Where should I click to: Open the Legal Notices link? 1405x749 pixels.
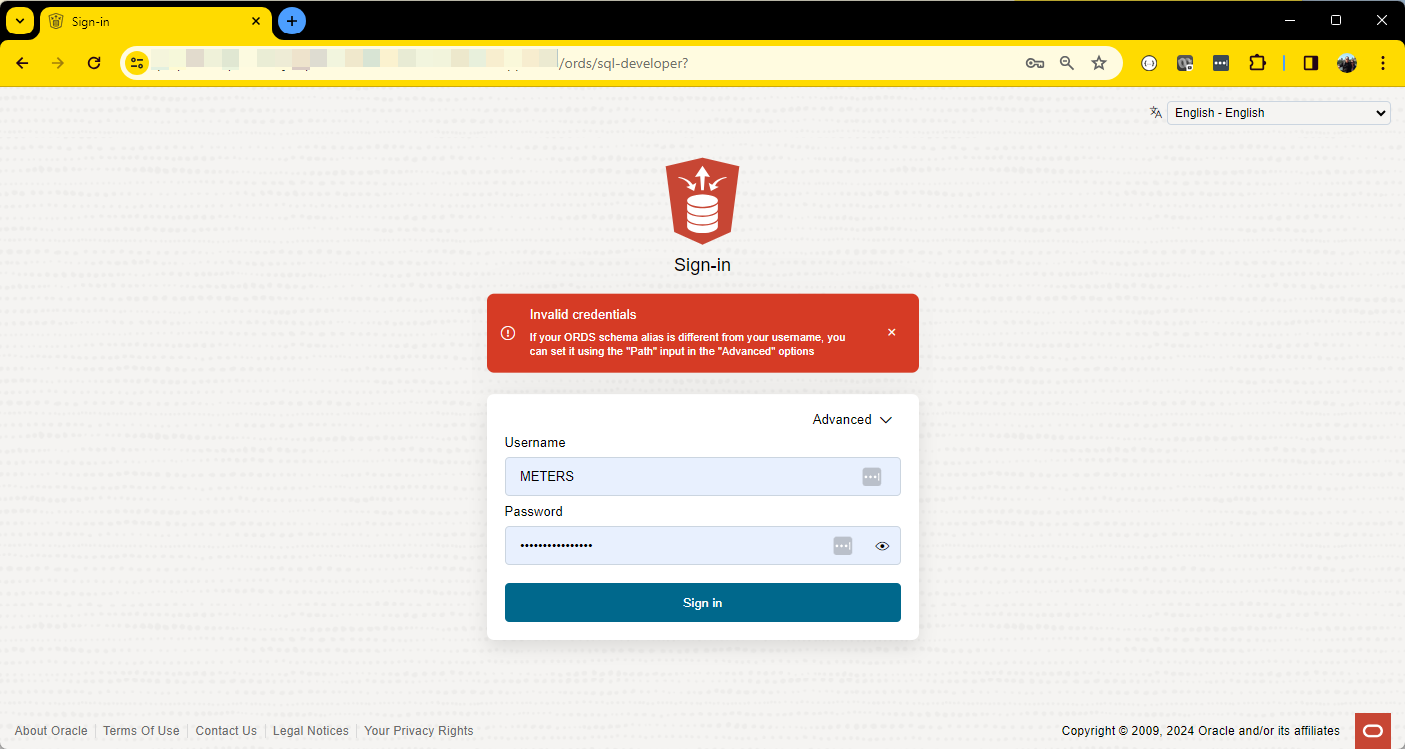[x=311, y=731]
